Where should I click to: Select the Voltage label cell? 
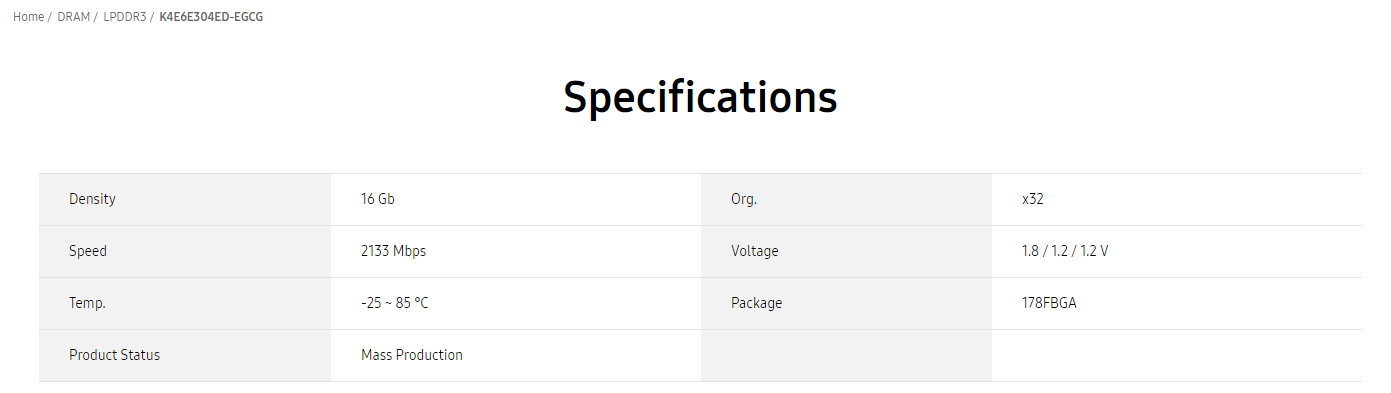(846, 252)
